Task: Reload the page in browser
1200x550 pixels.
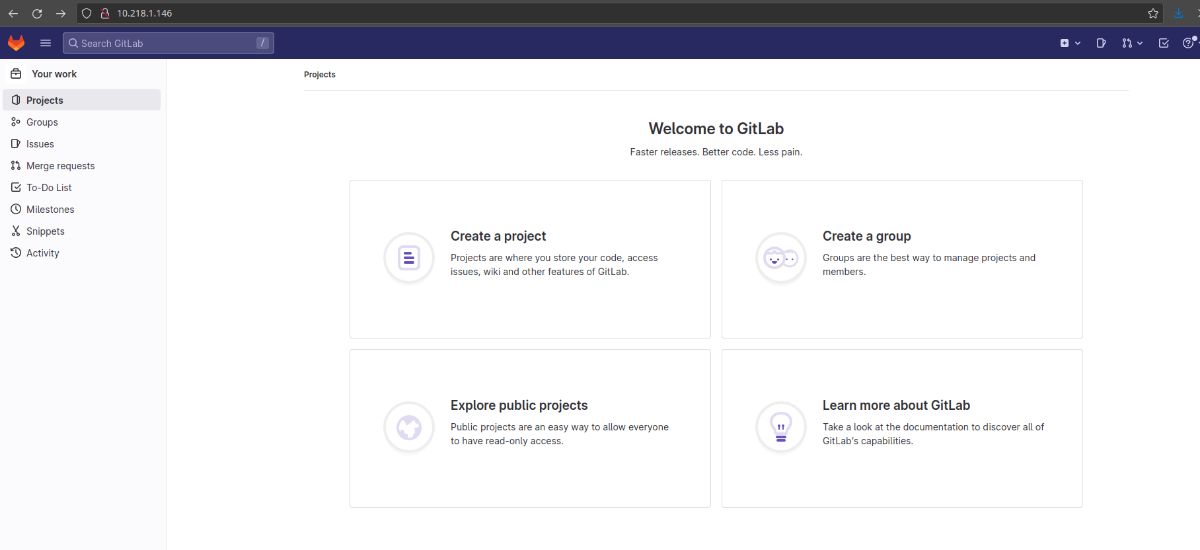Action: click(x=37, y=13)
